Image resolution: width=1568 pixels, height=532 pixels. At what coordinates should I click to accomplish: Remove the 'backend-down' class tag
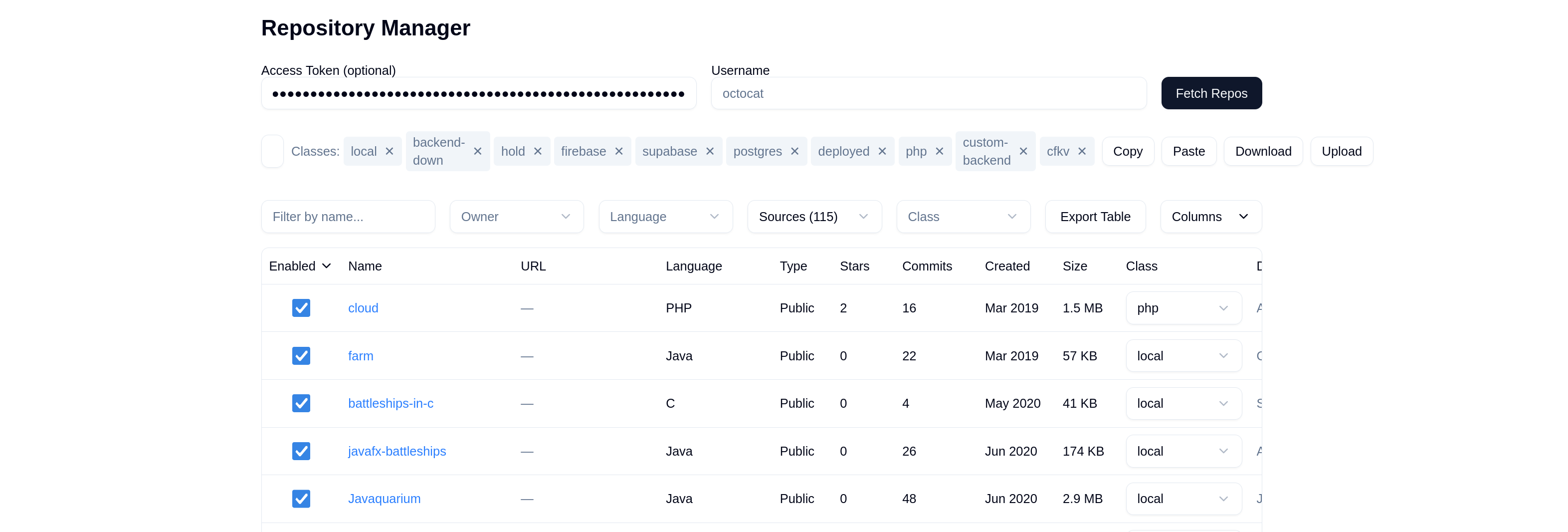tap(478, 151)
